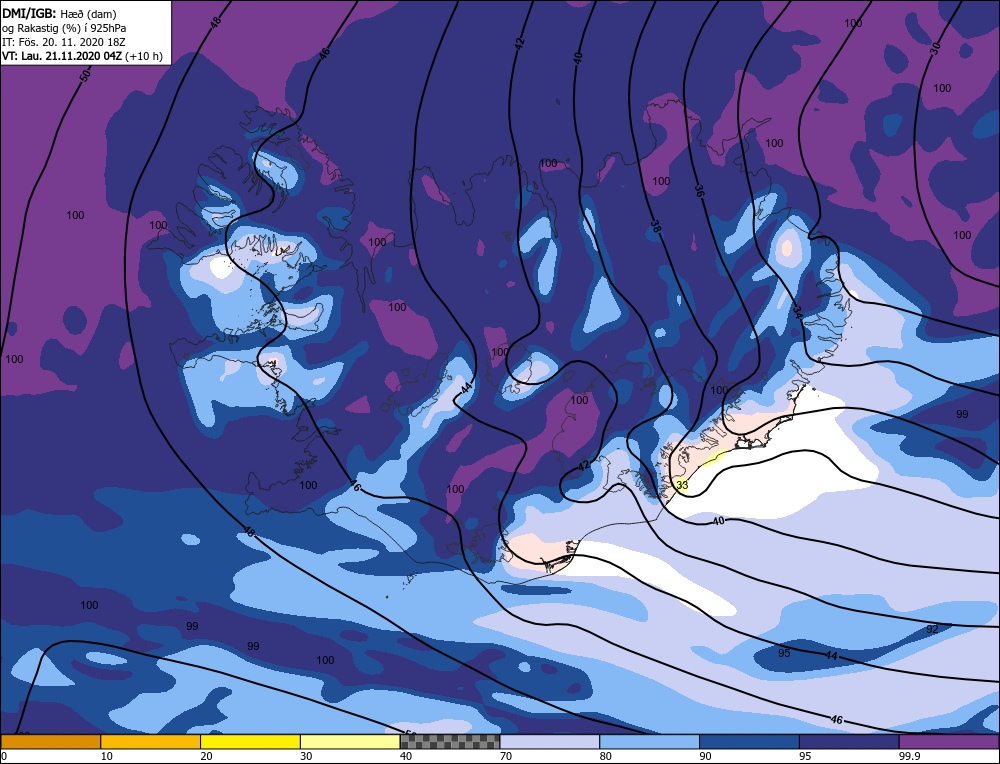Image resolution: width=1000 pixels, height=764 pixels.
Task: Choose the navy 95–99.9 legend swatch
Action: pyautogui.click(x=849, y=741)
